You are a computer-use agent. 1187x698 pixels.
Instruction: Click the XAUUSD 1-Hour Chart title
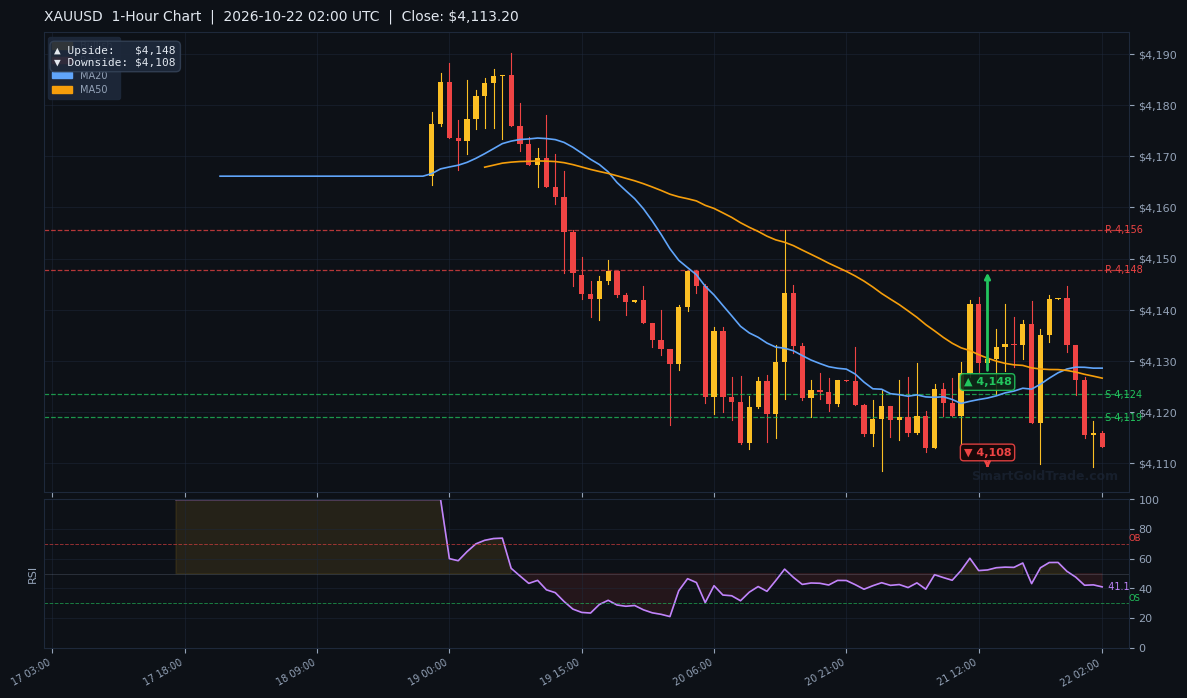point(123,17)
